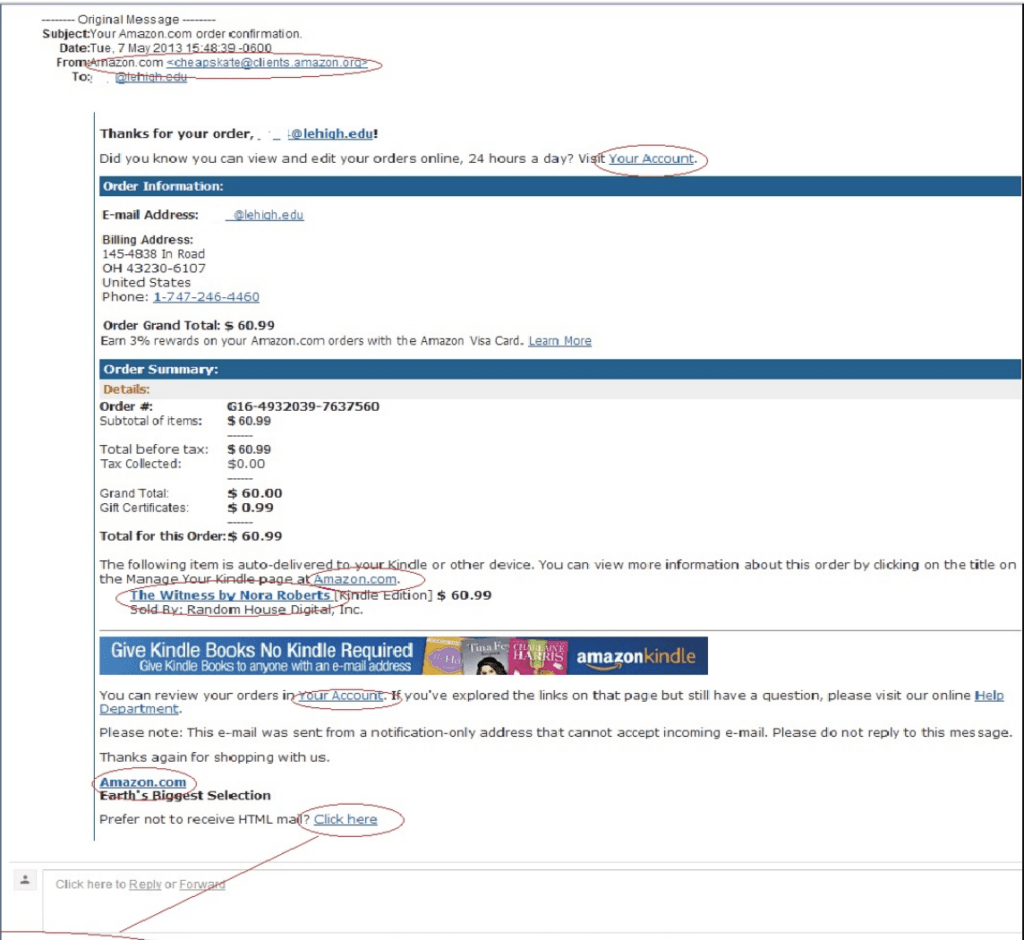Click the lehigh.edu link beside 'E-mail Address'

[x=265, y=215]
